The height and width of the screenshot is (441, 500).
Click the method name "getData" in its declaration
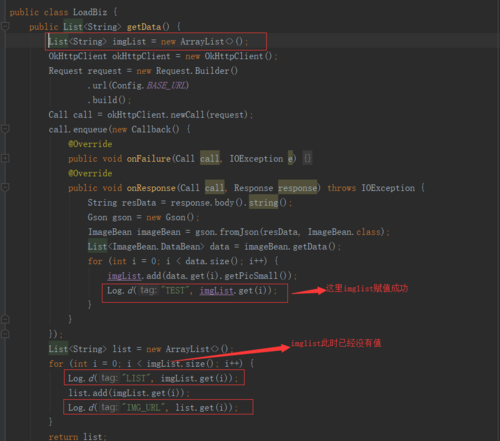(144, 27)
